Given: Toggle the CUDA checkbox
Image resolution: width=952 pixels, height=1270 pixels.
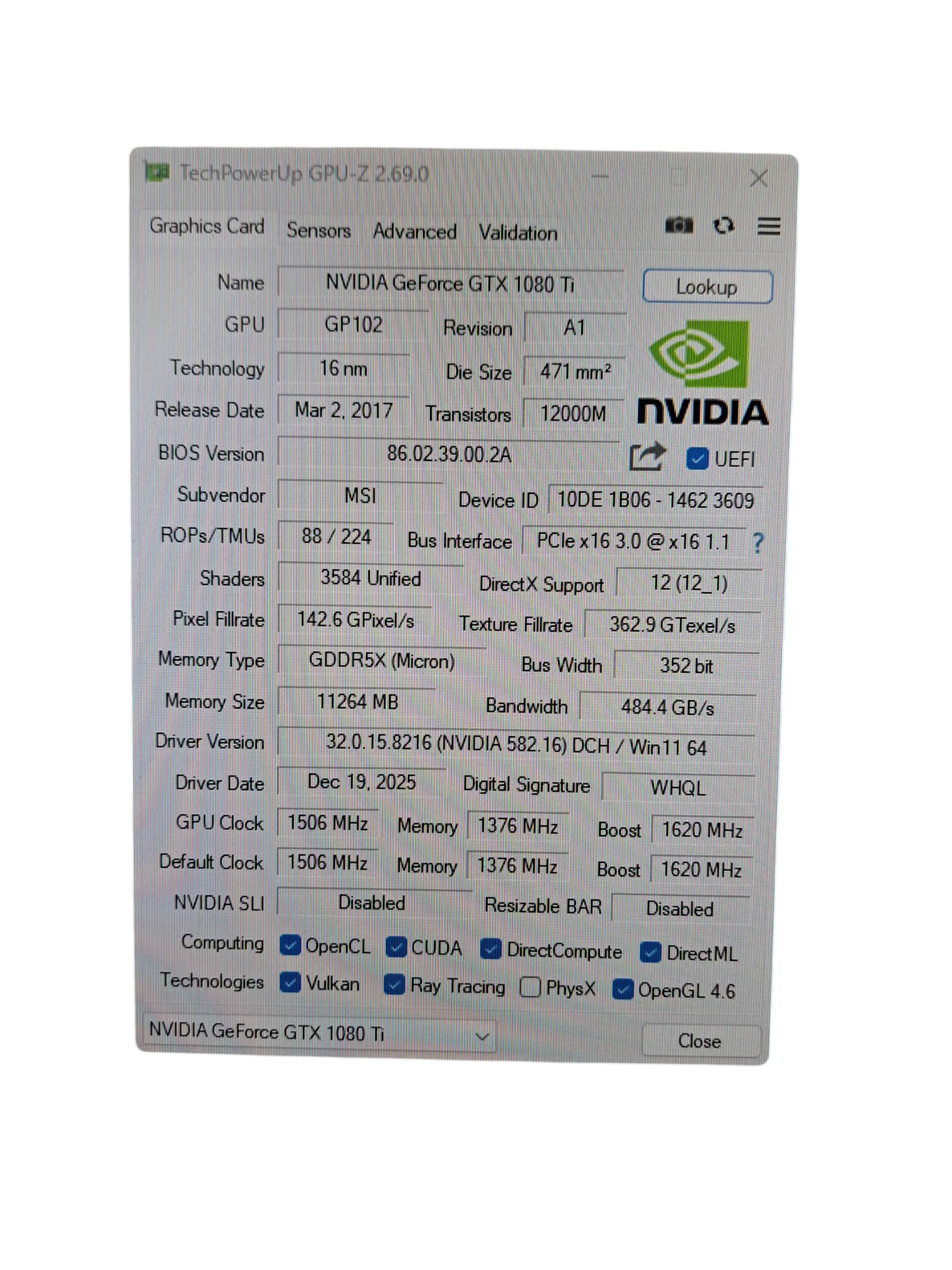Looking at the screenshot, I should (x=396, y=947).
